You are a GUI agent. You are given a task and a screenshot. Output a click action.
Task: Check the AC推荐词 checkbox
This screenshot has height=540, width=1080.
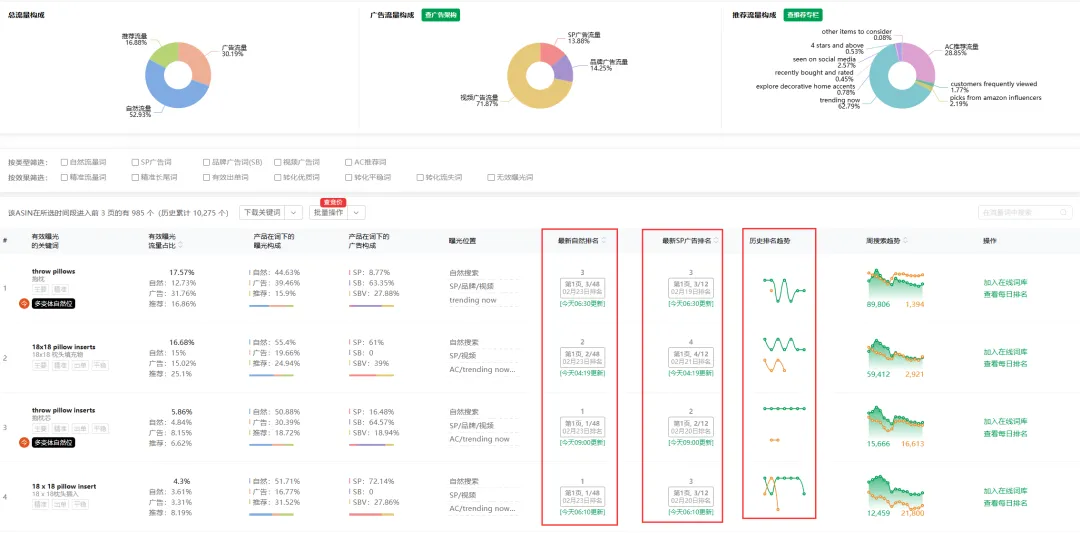349,163
